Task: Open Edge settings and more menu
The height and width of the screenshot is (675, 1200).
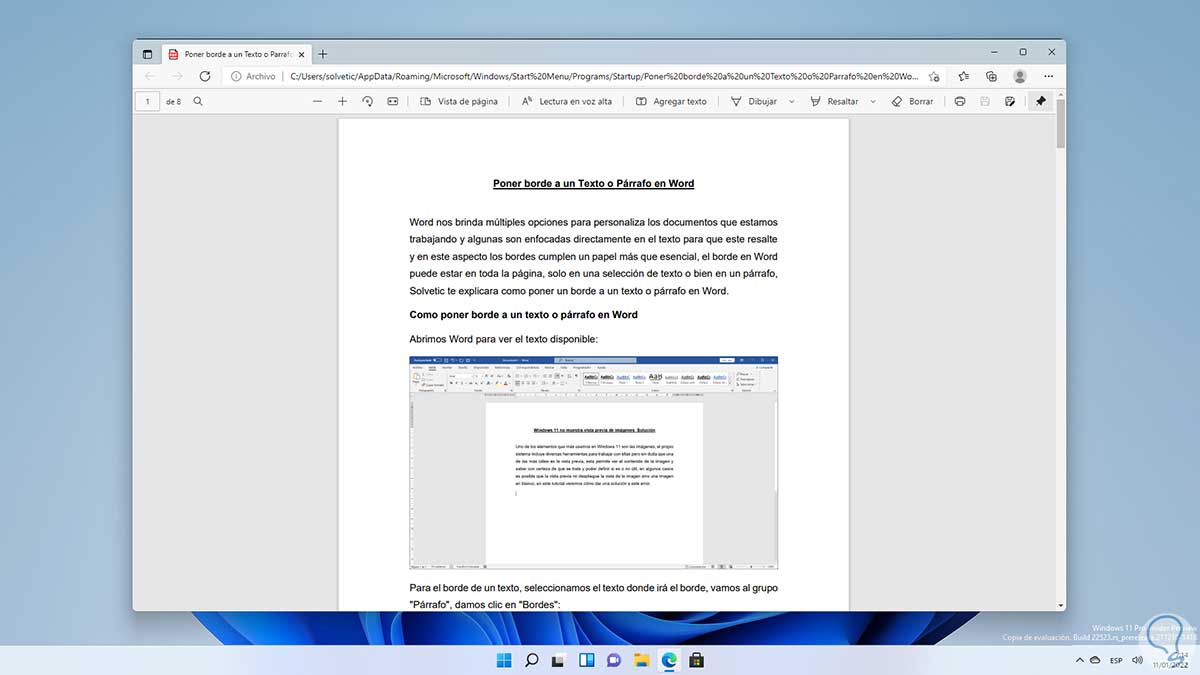Action: pos(1047,76)
